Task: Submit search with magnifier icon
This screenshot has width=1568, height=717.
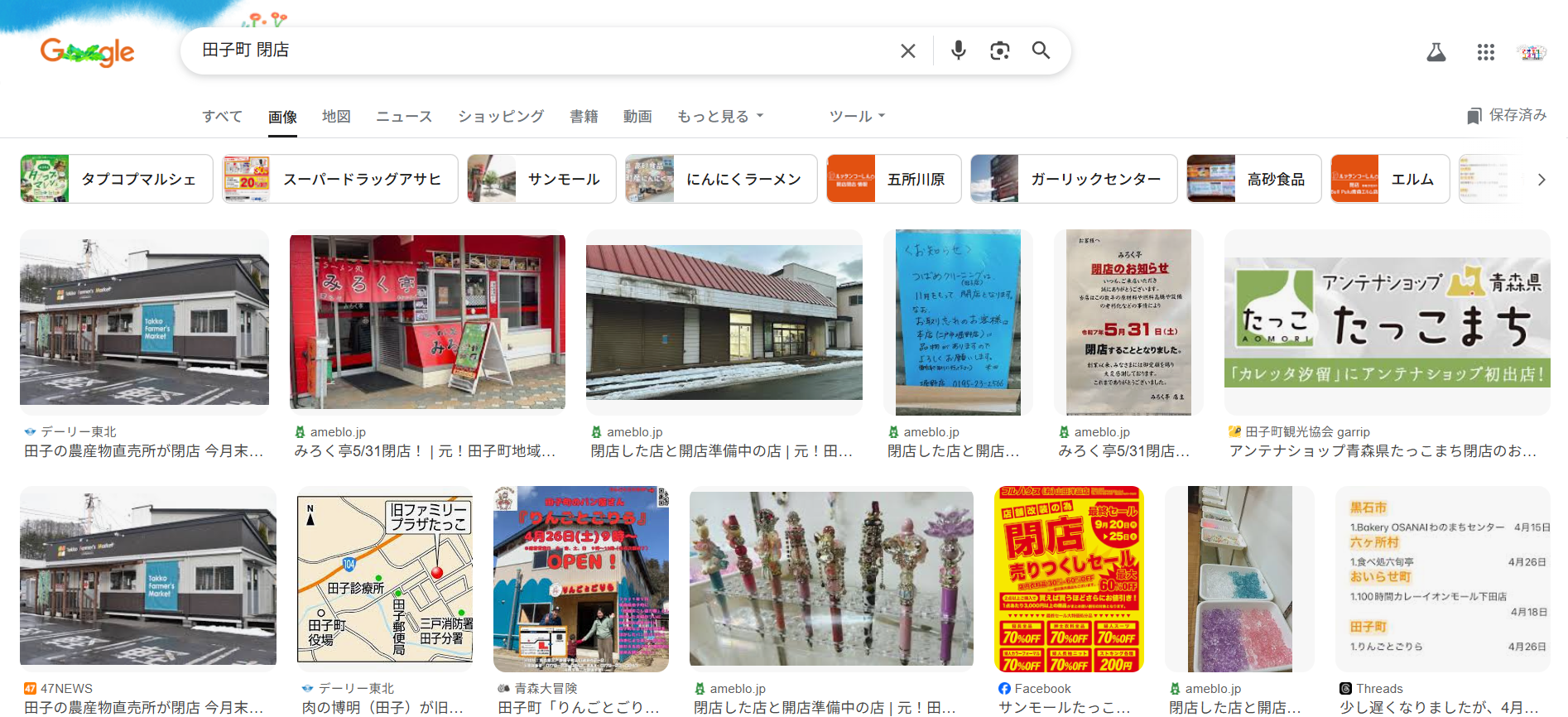Action: pos(1041,51)
